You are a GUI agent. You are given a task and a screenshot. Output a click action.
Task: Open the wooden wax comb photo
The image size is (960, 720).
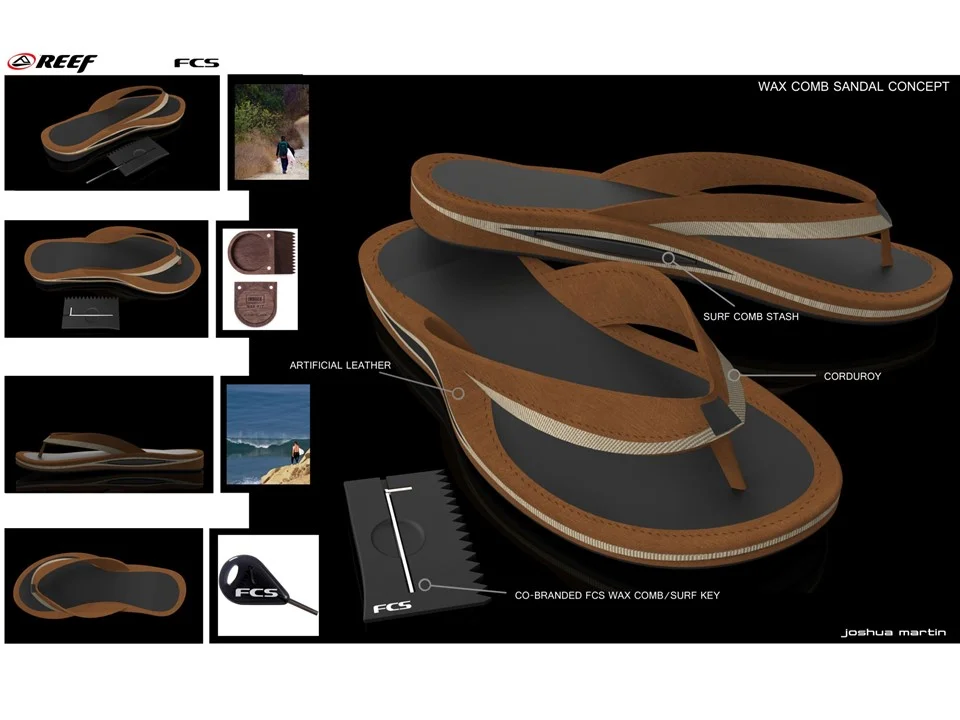tap(260, 279)
